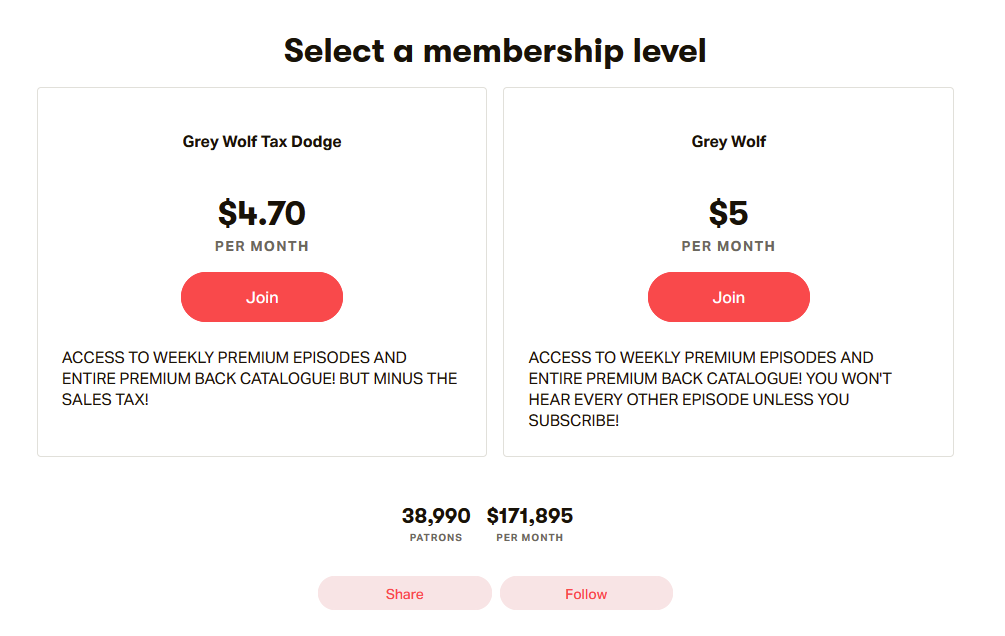Screen dimensions: 1005x636
Task: Follow this creator
Action: click(586, 593)
